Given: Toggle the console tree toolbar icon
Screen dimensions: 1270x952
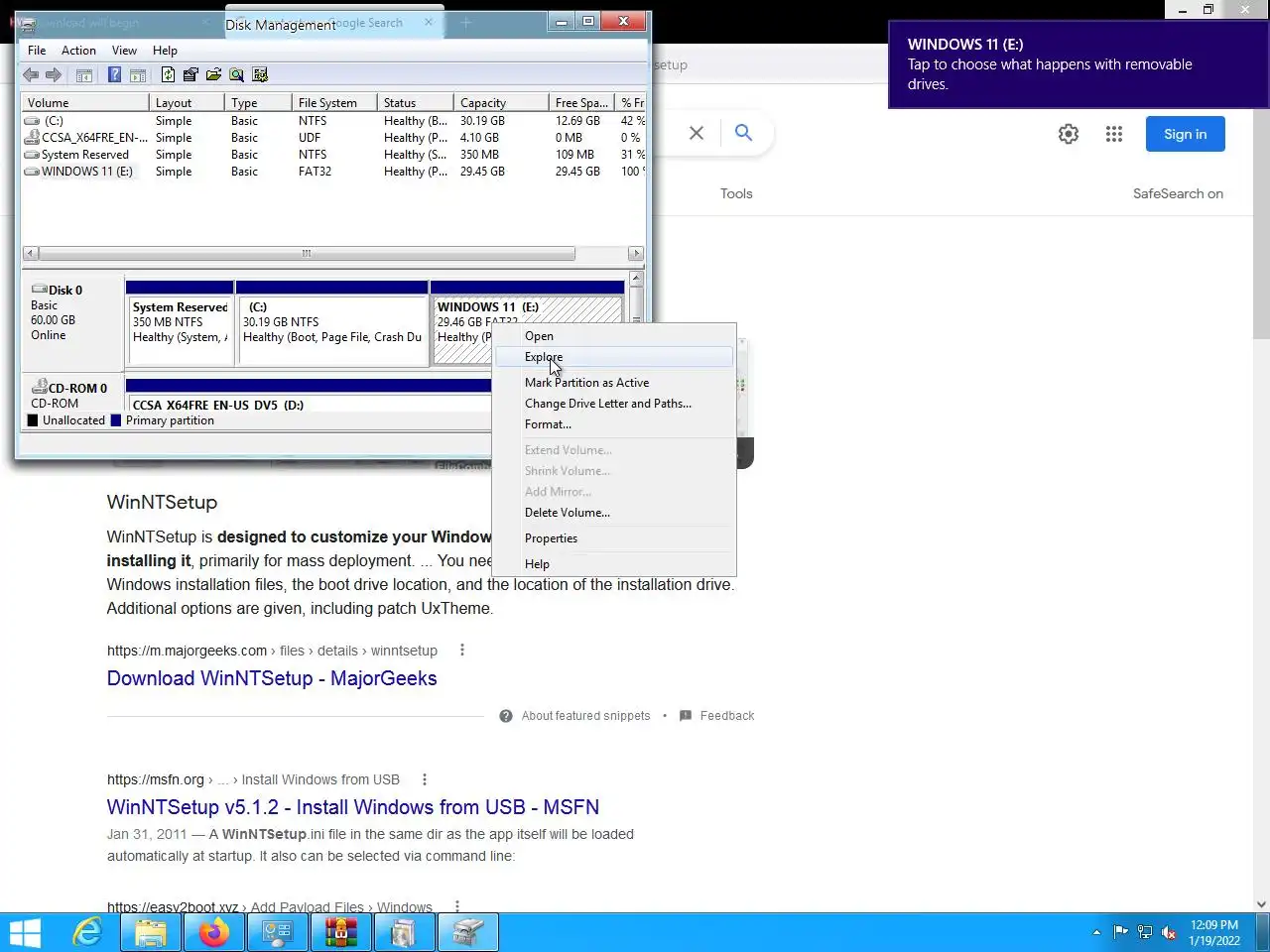Looking at the screenshot, I should click(x=84, y=74).
